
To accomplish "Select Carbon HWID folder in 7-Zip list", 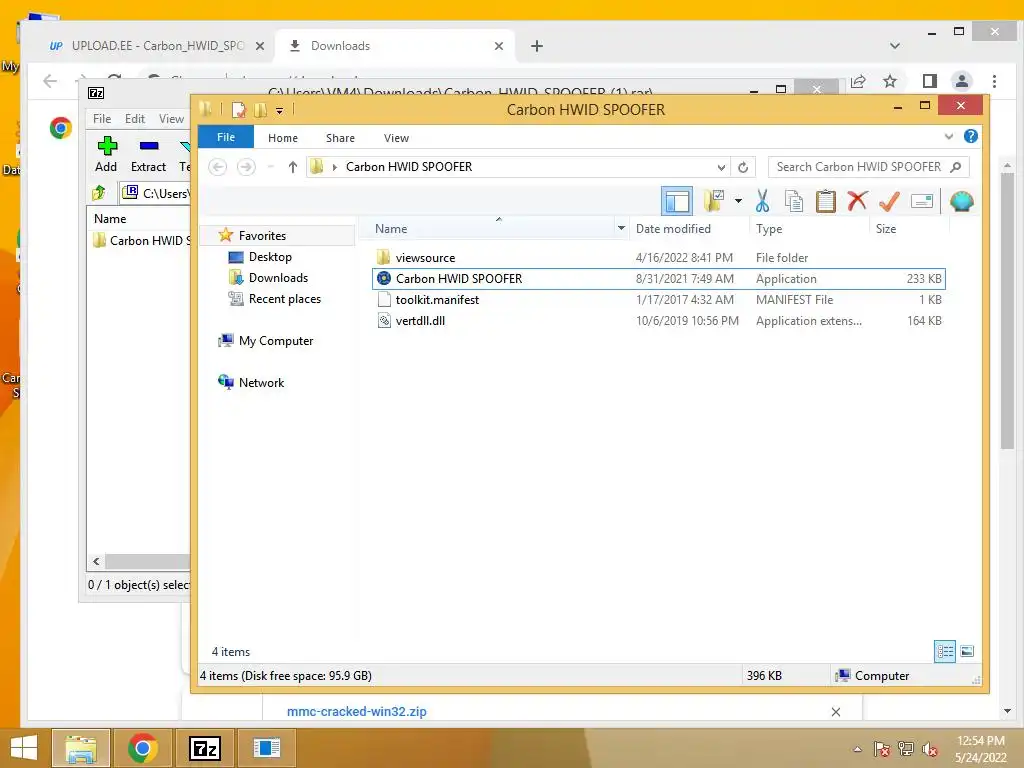I will click(x=142, y=240).
